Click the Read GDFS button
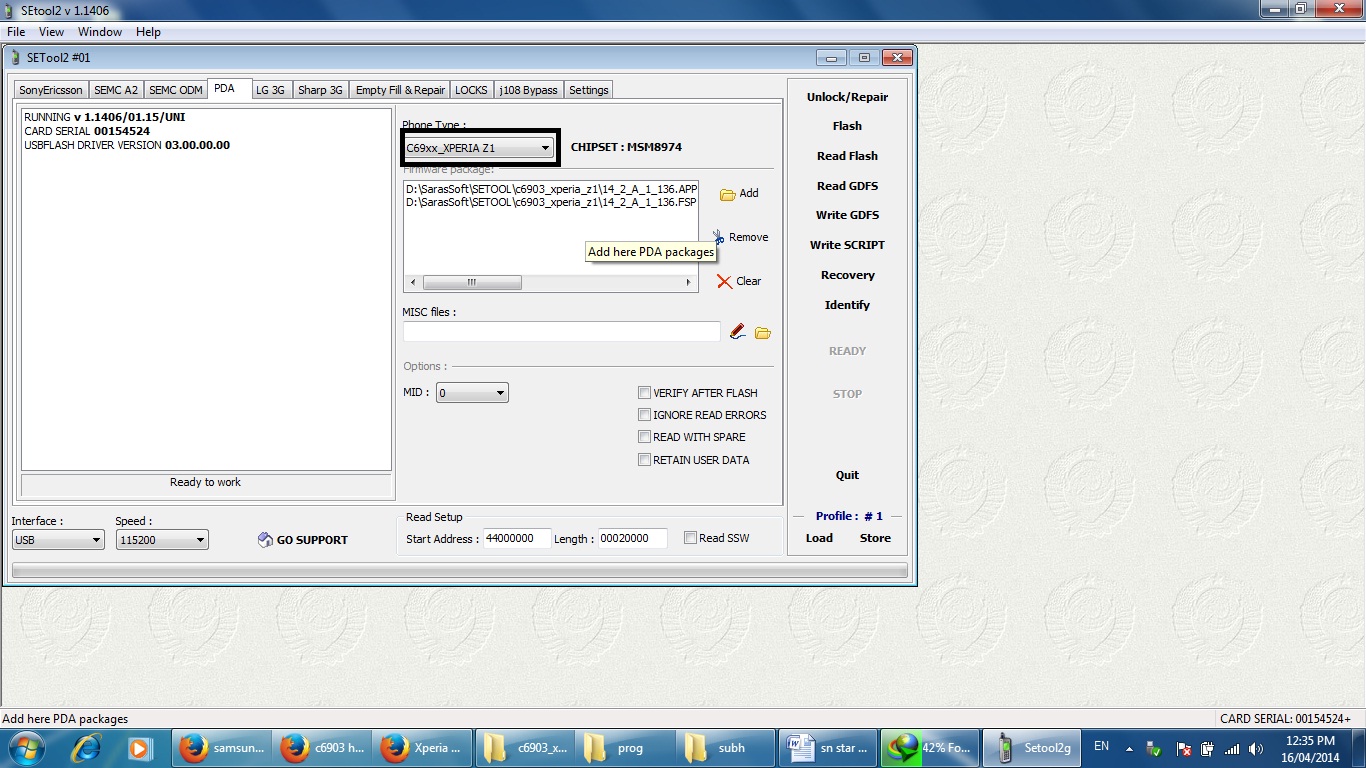The image size is (1366, 768). [x=847, y=186]
